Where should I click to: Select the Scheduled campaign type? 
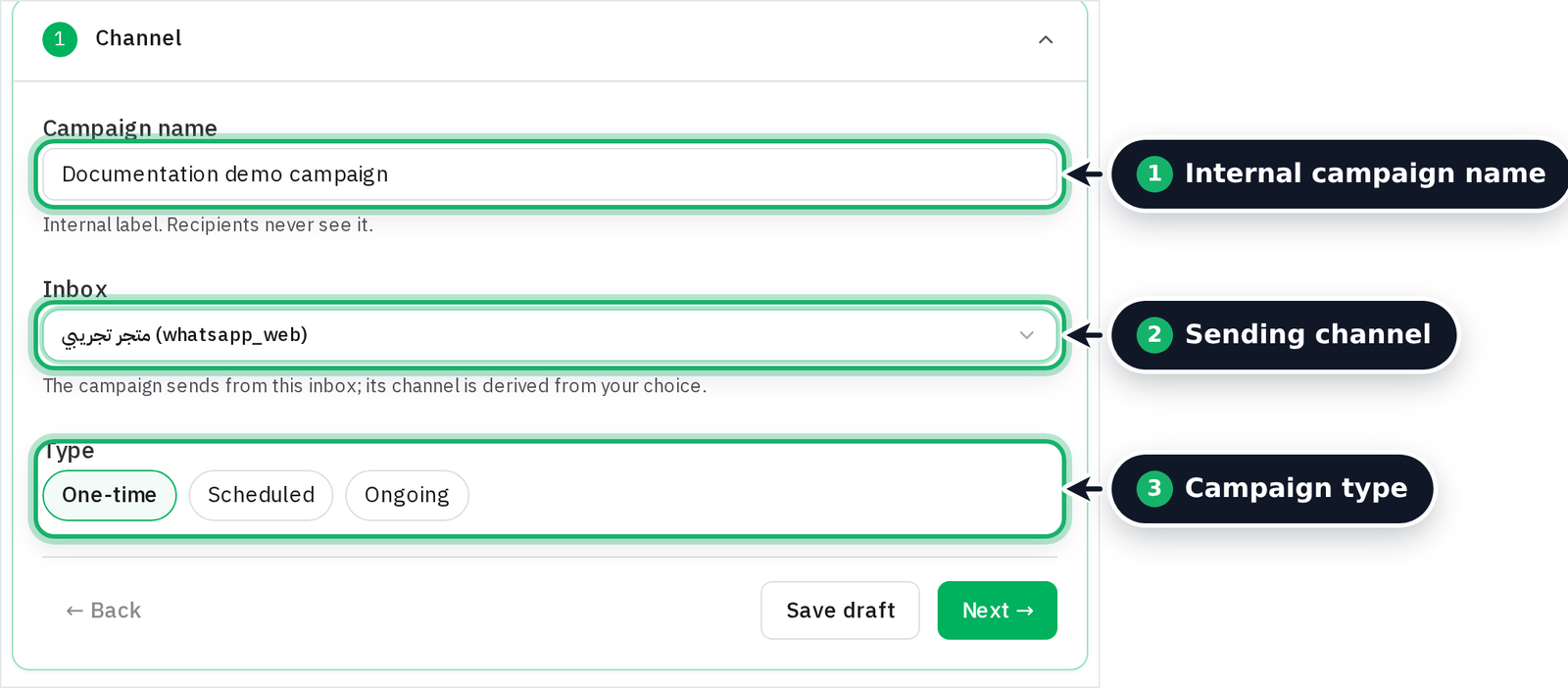pos(261,495)
